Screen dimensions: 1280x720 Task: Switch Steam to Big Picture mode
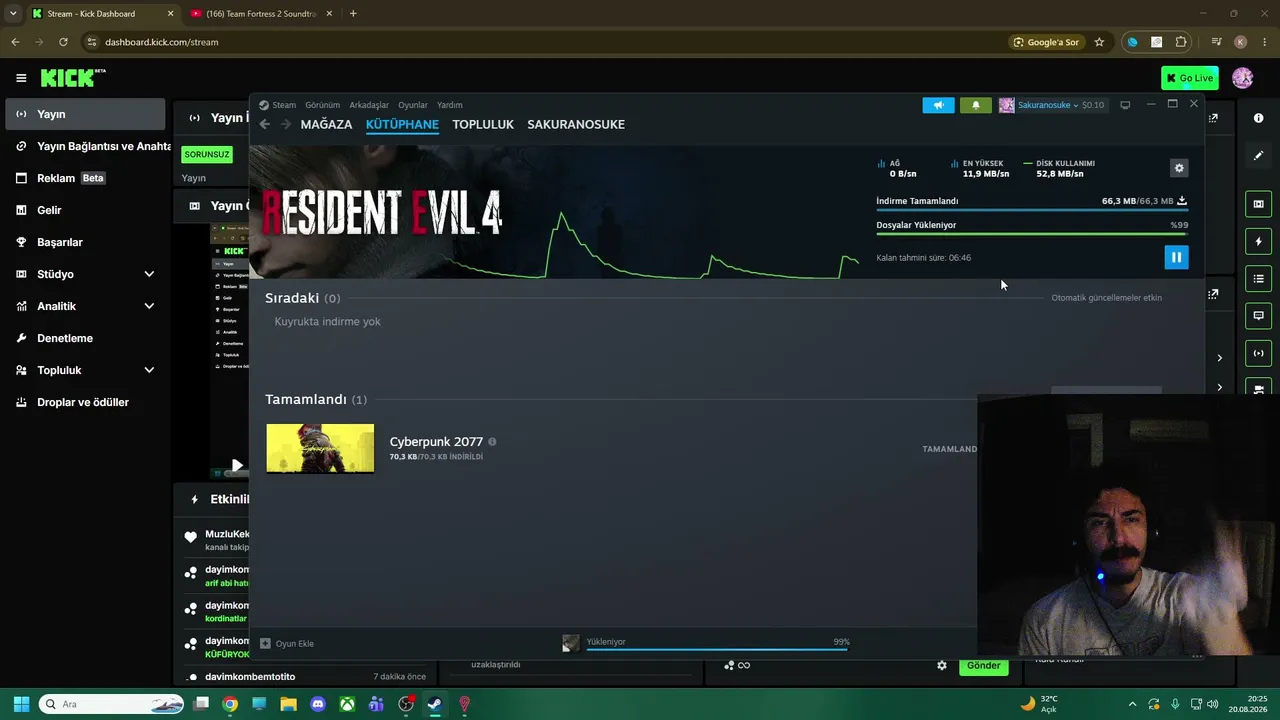click(x=1125, y=105)
